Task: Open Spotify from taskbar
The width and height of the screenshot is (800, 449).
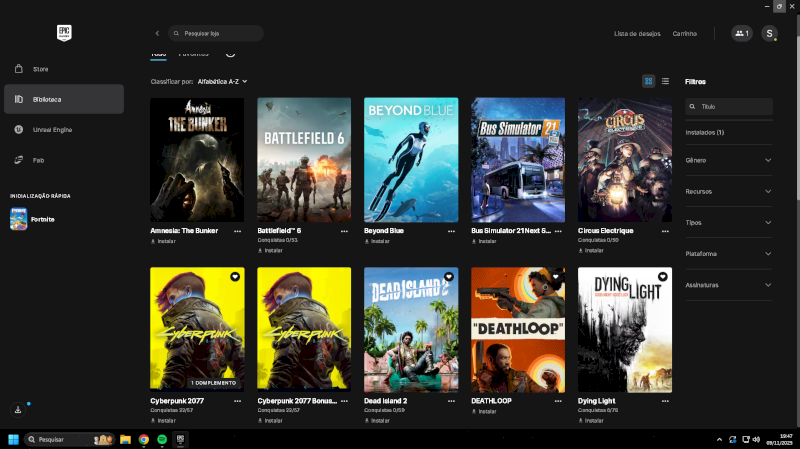Action: (162, 439)
